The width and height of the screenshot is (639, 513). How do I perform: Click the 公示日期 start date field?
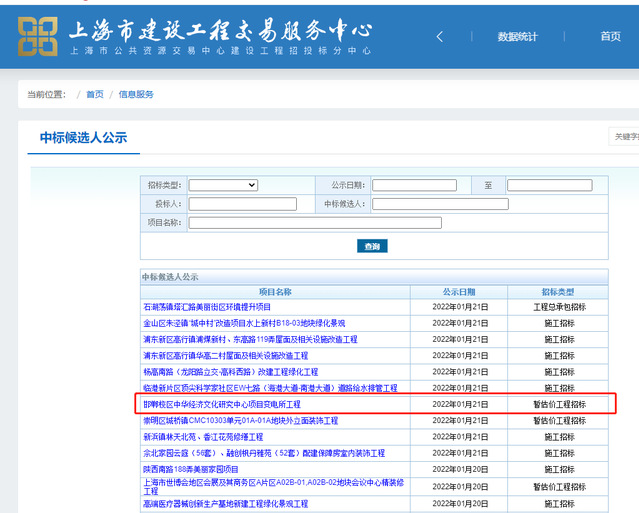click(414, 185)
